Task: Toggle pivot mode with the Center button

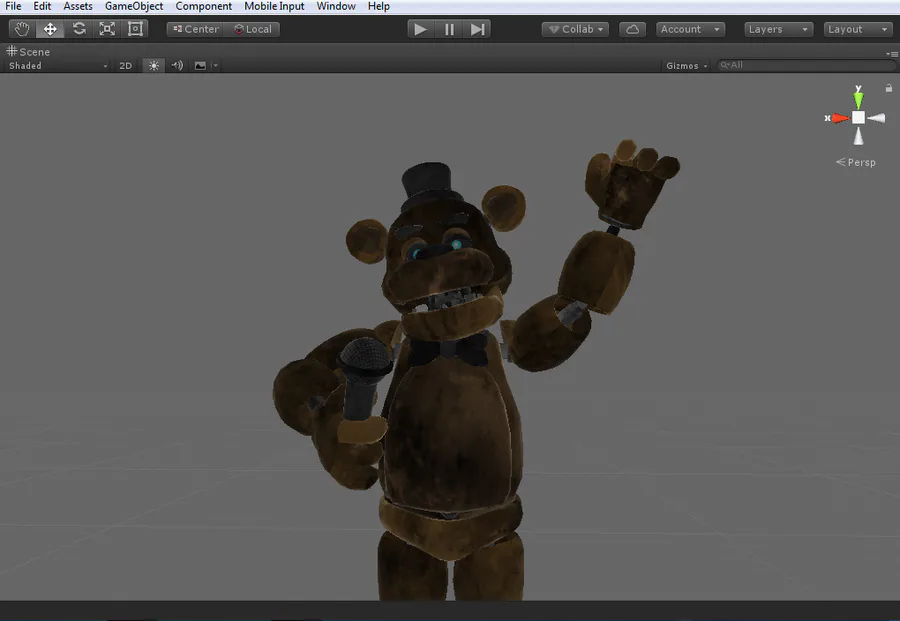Action: [196, 29]
